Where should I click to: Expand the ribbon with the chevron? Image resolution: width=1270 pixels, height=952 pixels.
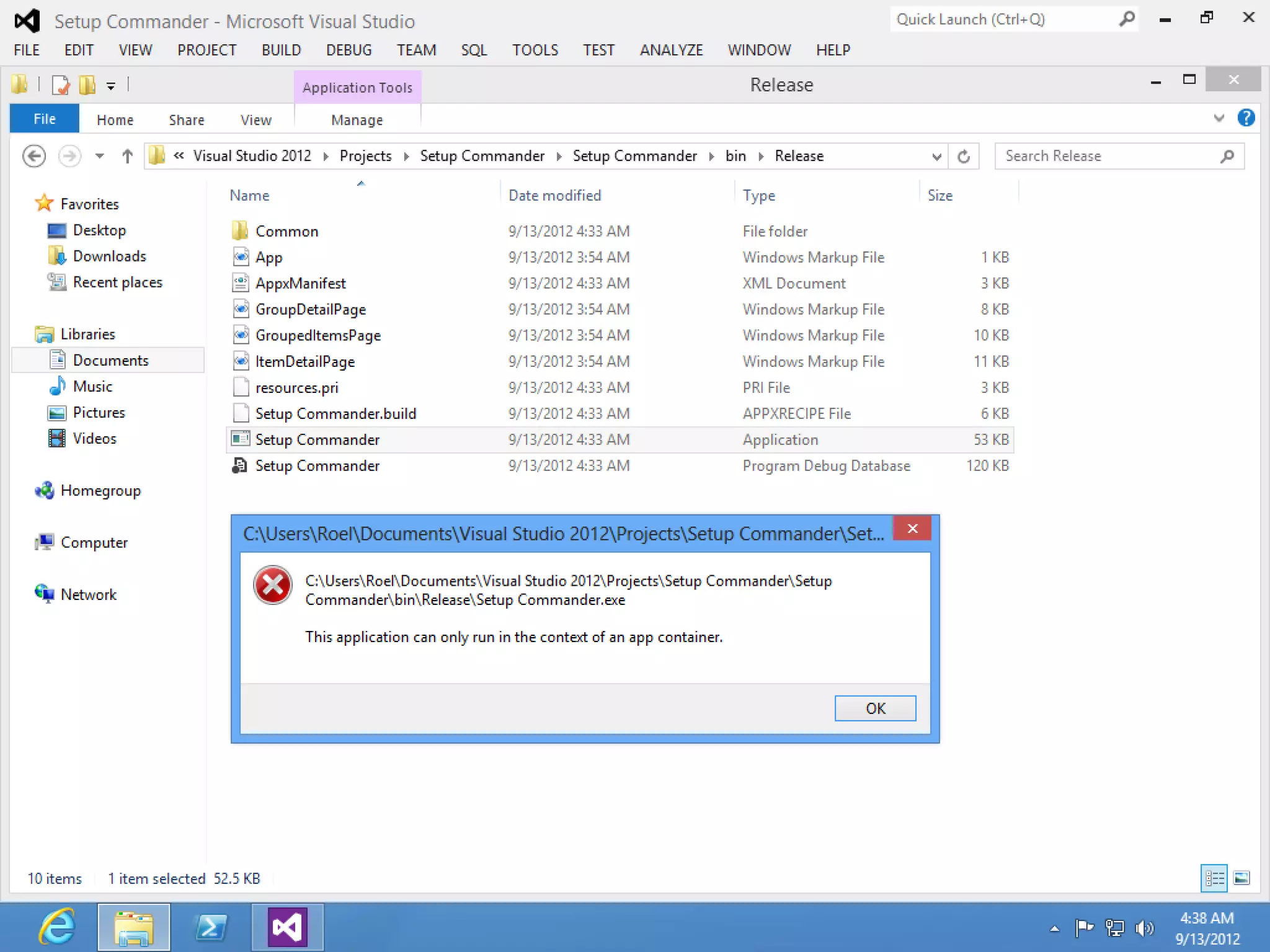[x=1219, y=118]
